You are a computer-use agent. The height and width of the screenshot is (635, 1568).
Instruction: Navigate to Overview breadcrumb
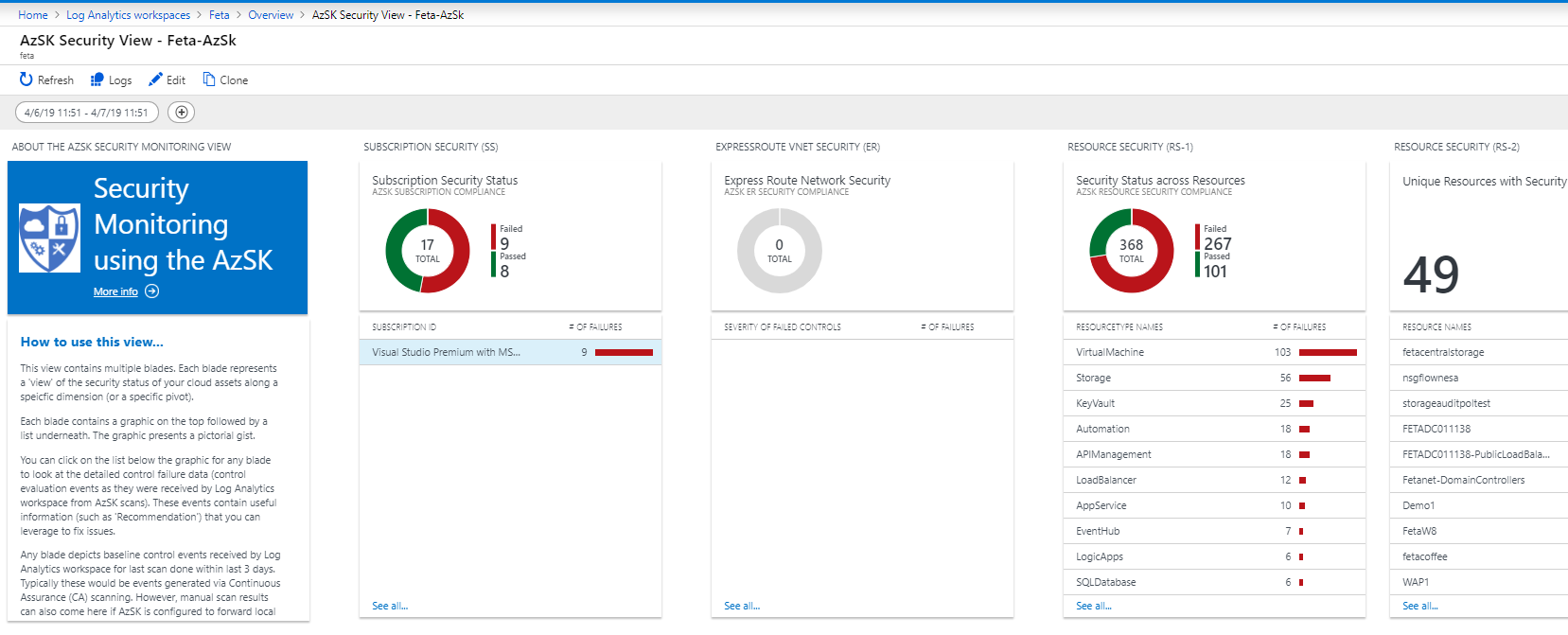[x=271, y=15]
